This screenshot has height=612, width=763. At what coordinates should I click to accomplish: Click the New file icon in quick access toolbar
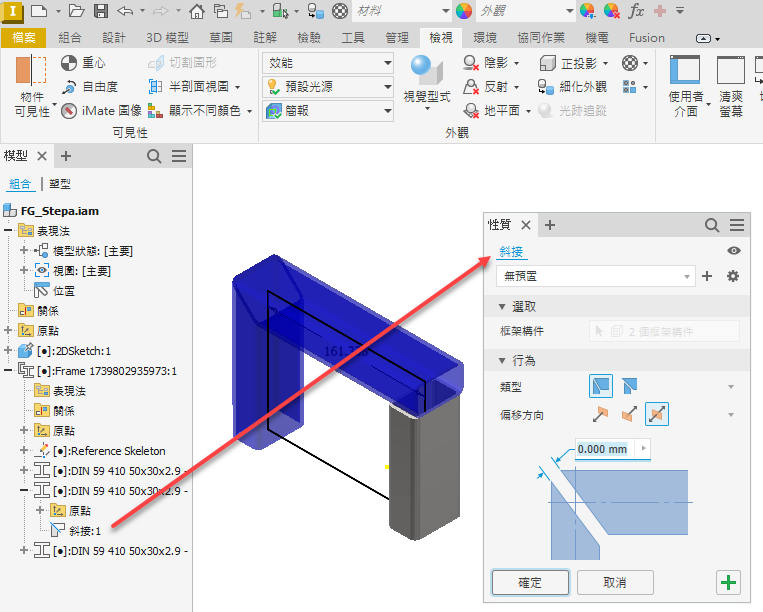click(x=39, y=11)
